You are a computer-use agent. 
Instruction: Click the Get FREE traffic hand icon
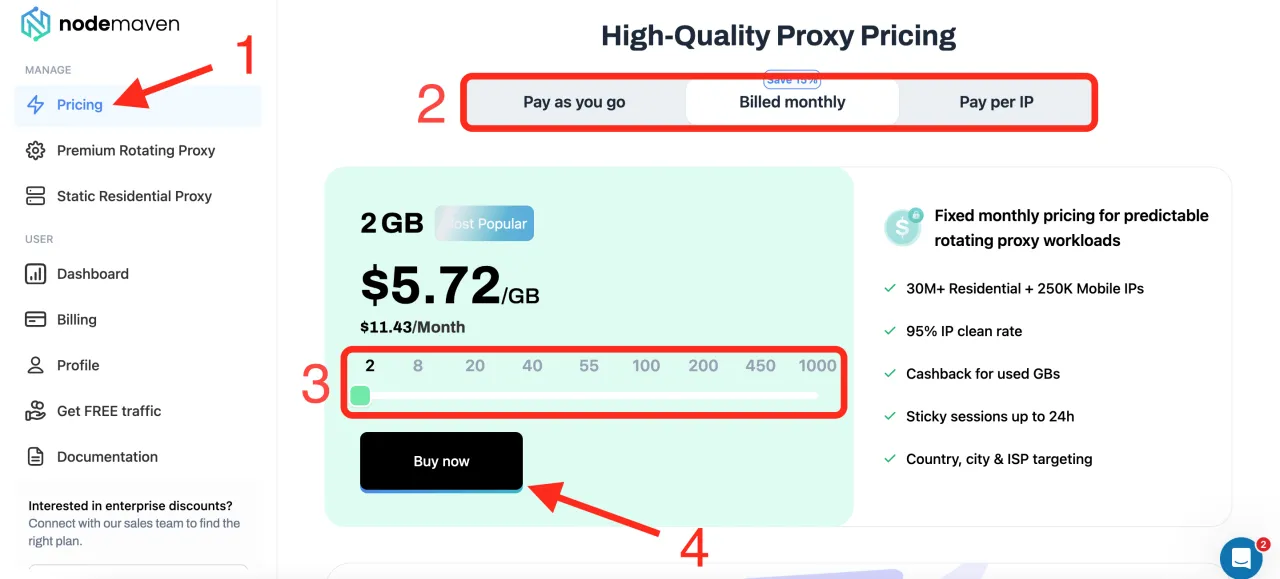click(36, 411)
